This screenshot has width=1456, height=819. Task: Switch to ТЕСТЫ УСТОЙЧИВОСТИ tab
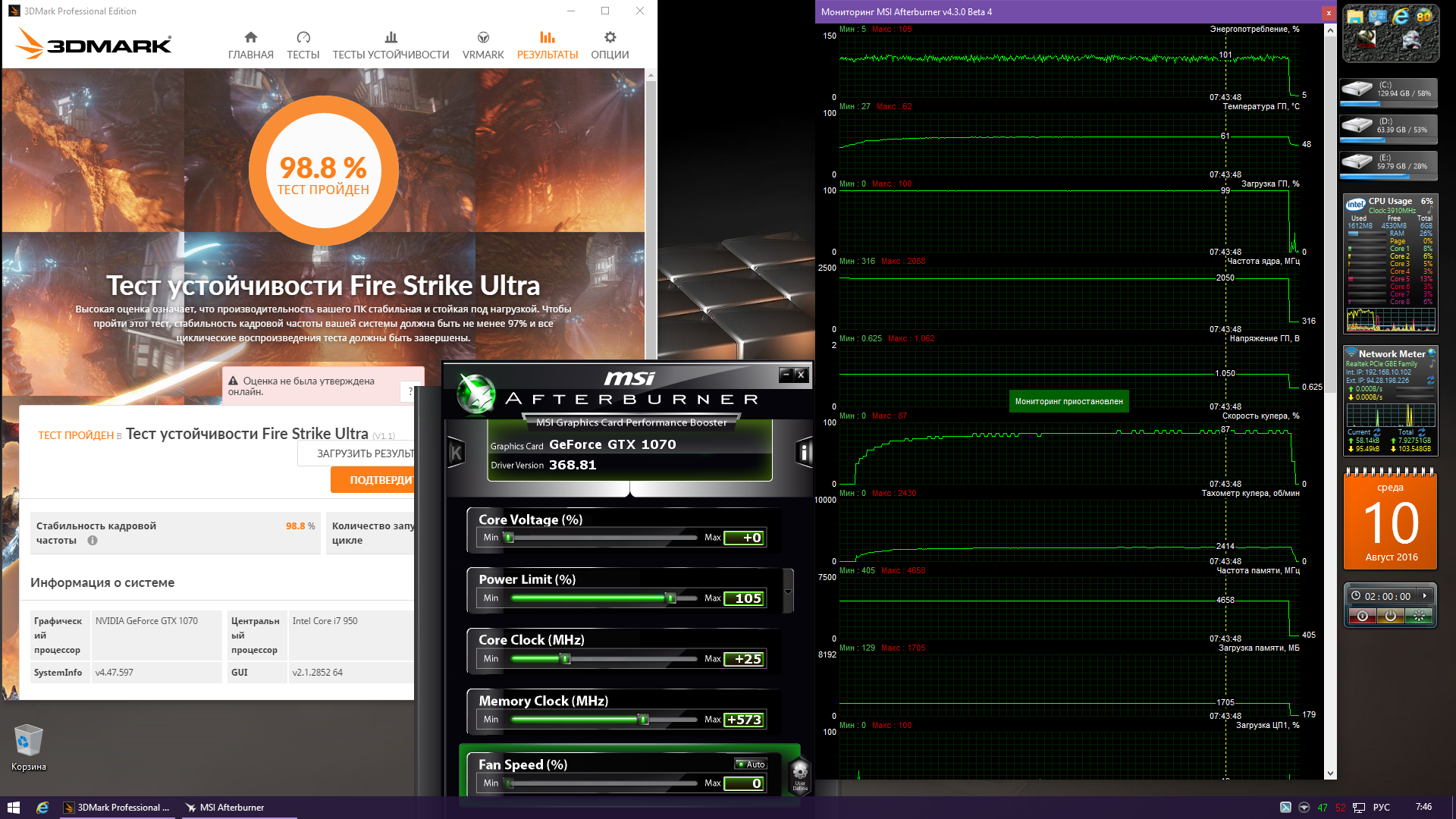[391, 45]
